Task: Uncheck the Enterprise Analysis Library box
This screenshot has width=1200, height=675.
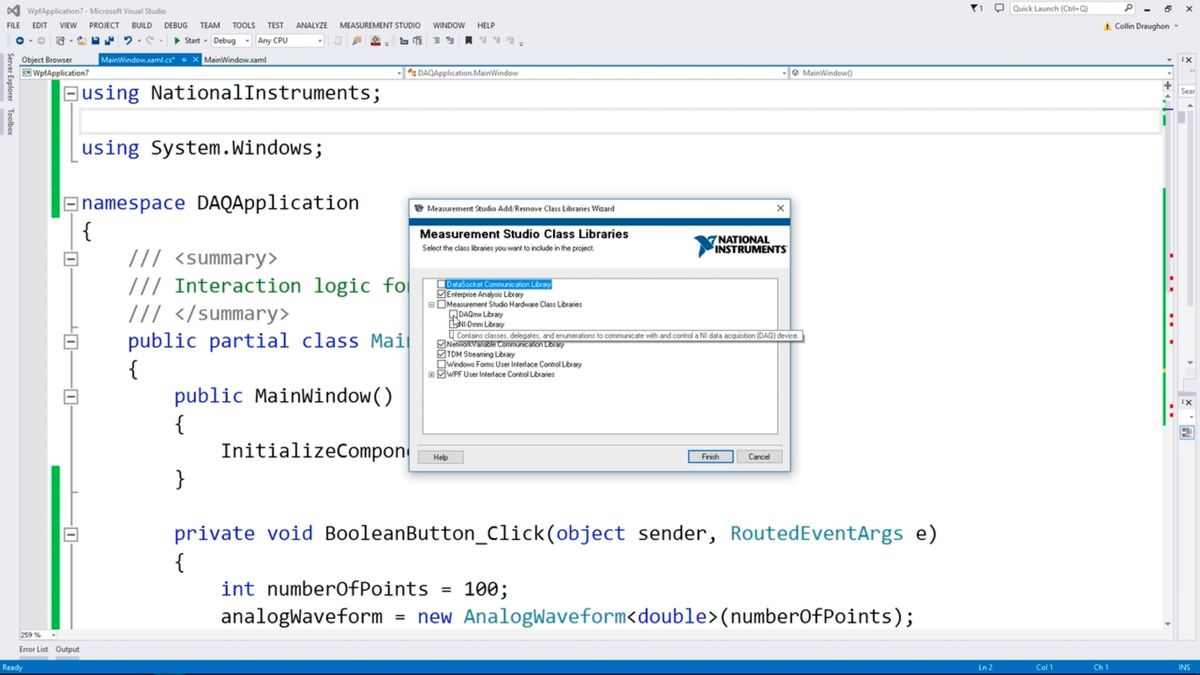Action: [x=442, y=294]
